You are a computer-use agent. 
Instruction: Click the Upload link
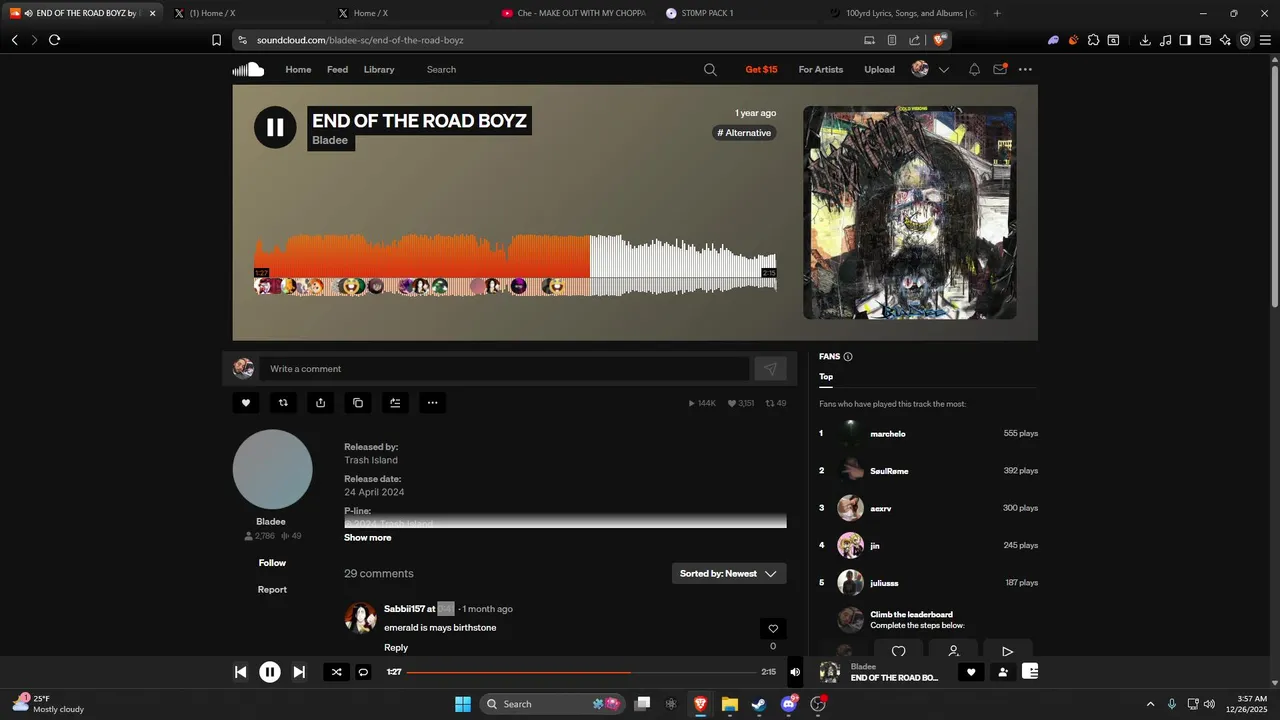[880, 69]
